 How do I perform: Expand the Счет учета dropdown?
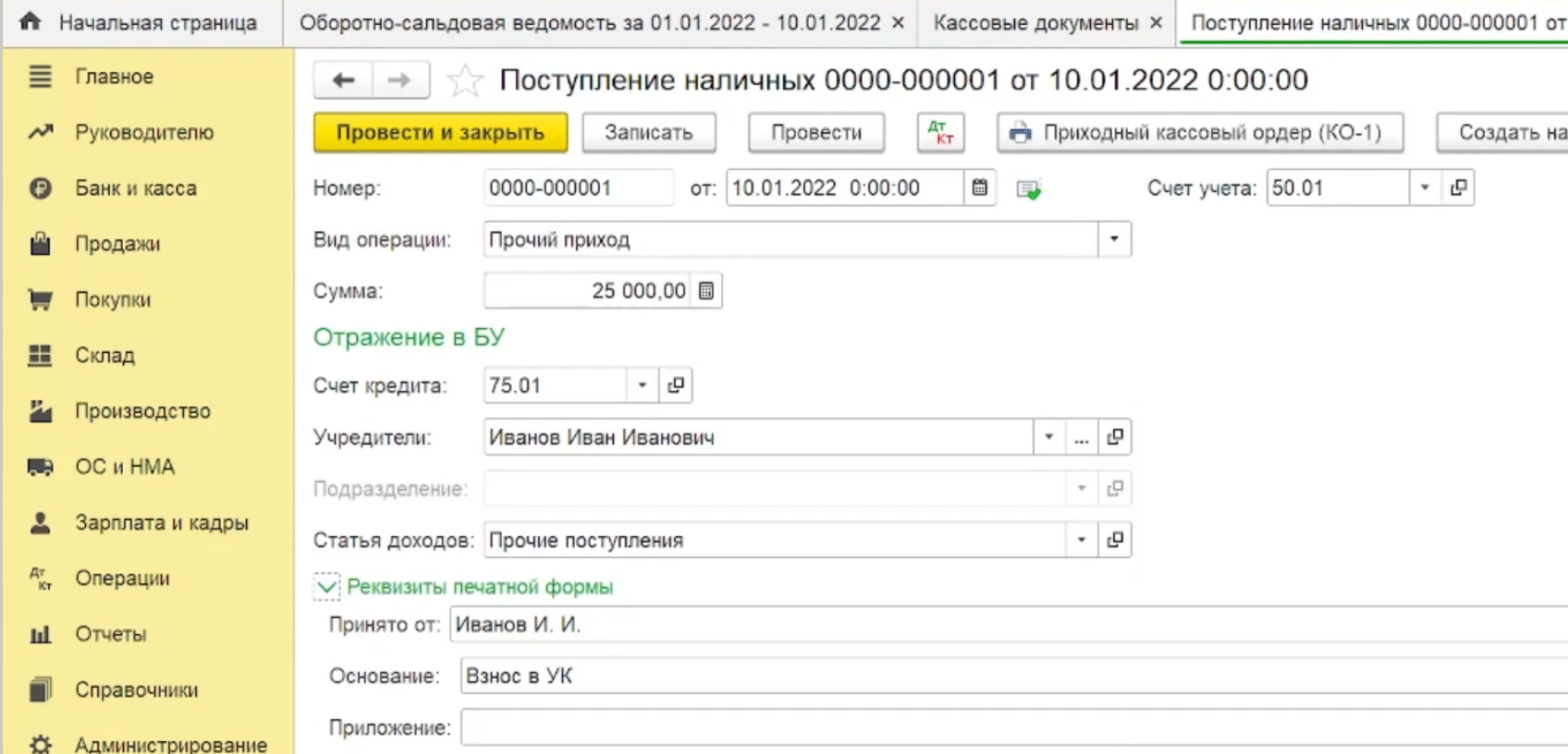click(1425, 188)
